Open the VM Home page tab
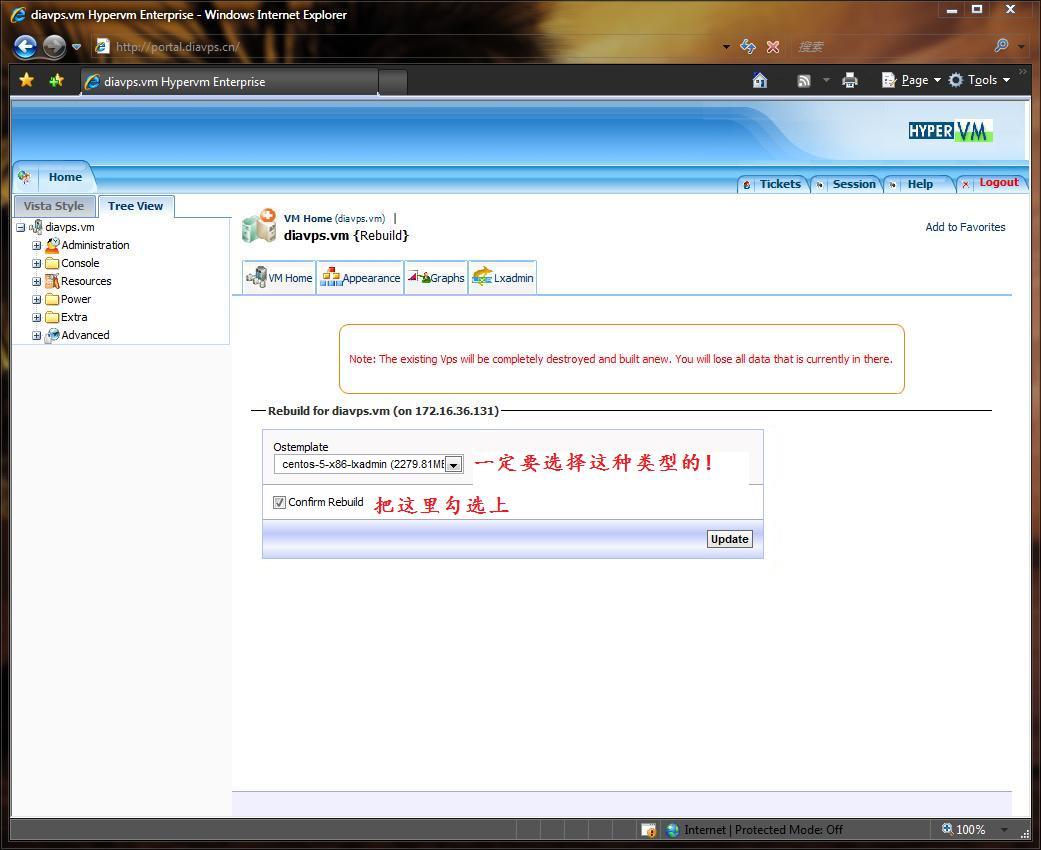The width and height of the screenshot is (1041, 850). coord(279,278)
